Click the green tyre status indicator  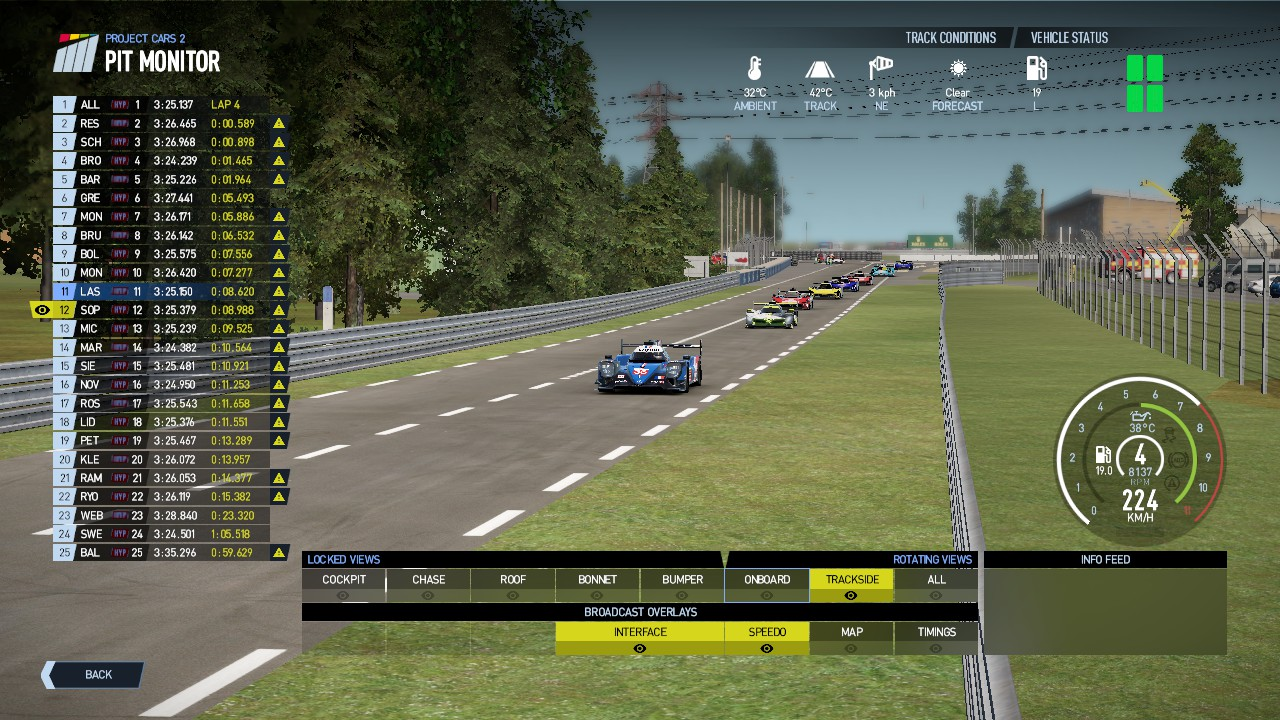pos(1145,83)
